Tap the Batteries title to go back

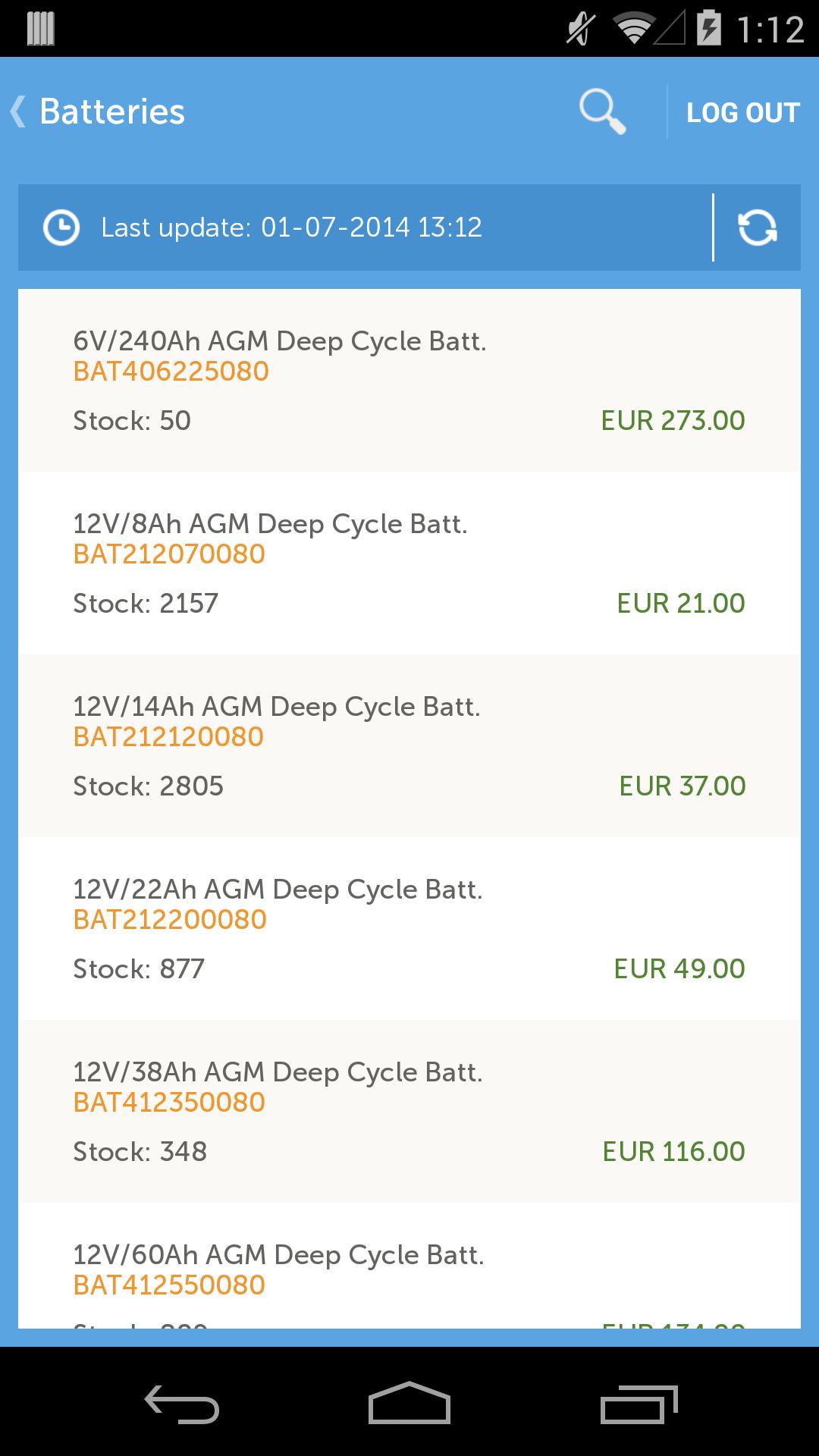tap(112, 111)
